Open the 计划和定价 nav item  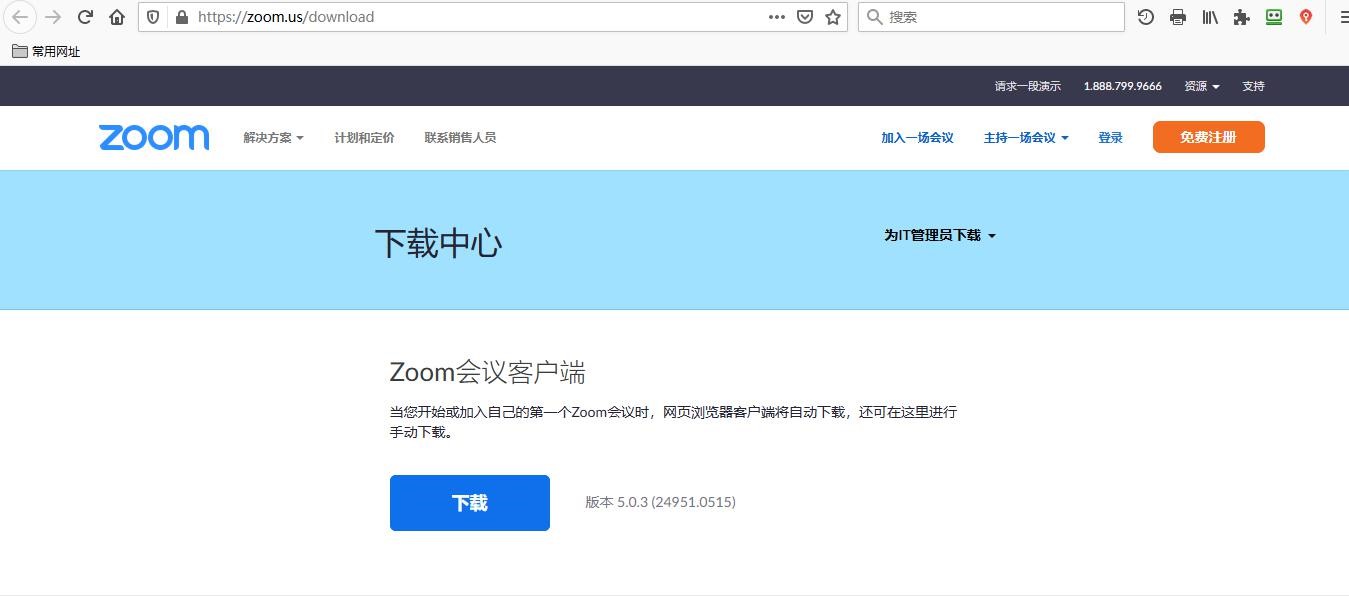pyautogui.click(x=364, y=138)
